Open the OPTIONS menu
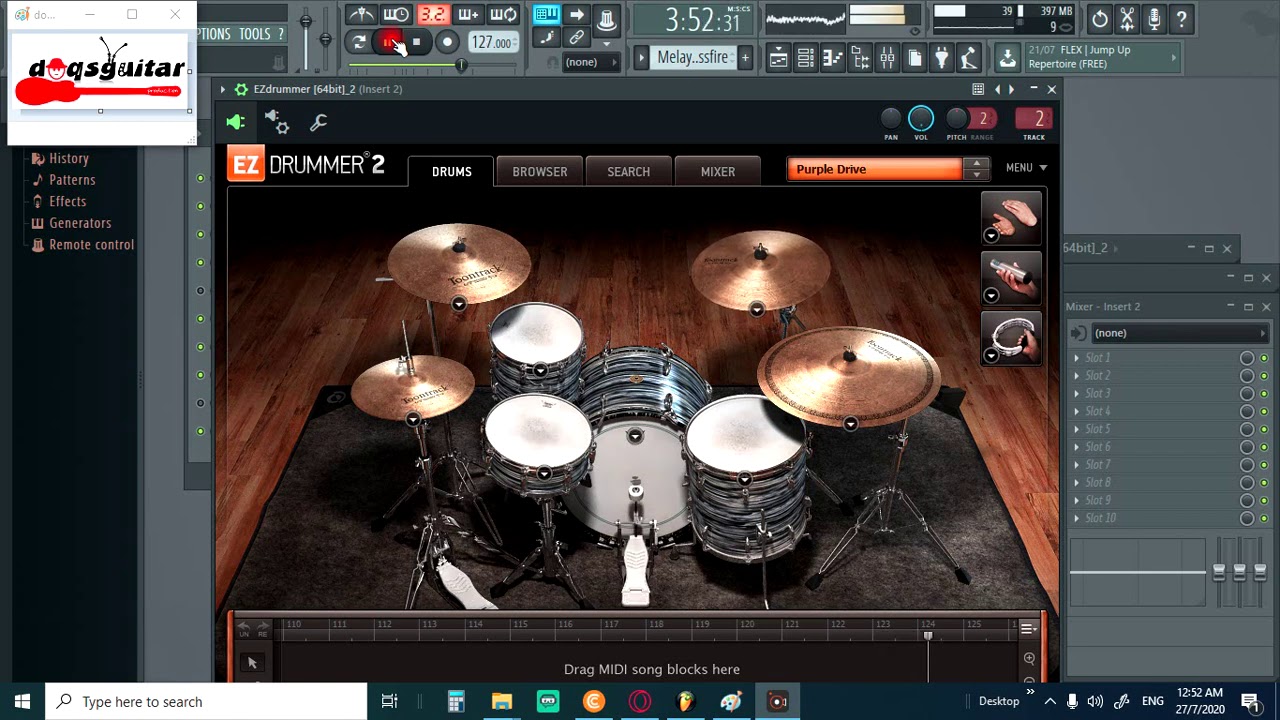The image size is (1280, 720). click(213, 34)
